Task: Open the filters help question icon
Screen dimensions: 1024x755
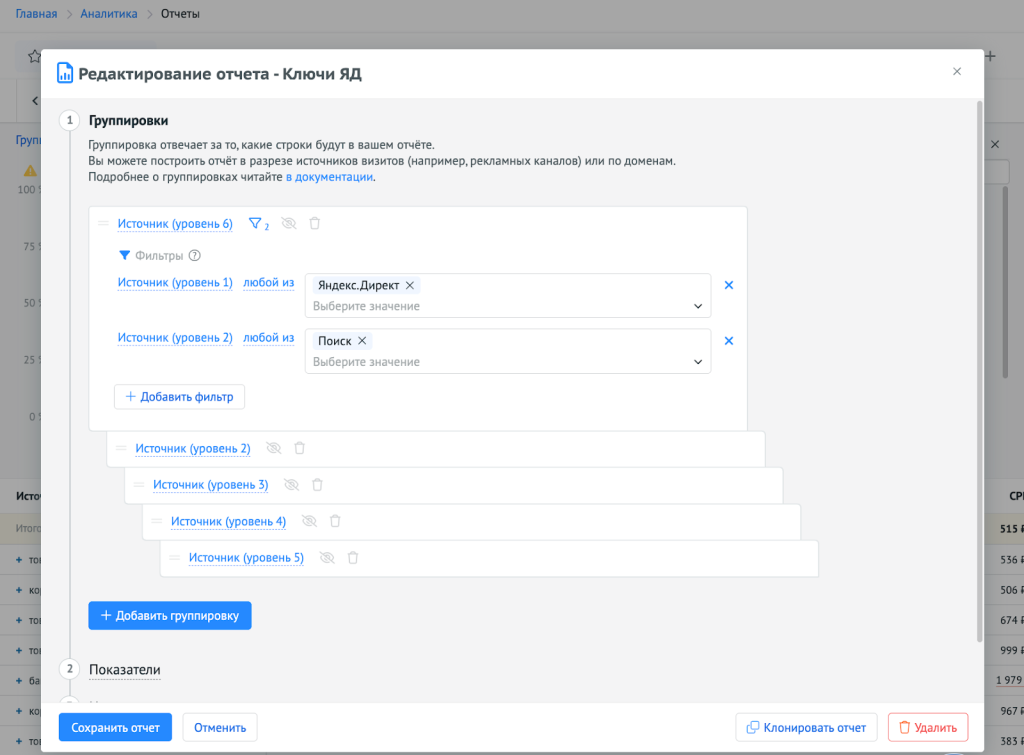Action: tap(195, 256)
